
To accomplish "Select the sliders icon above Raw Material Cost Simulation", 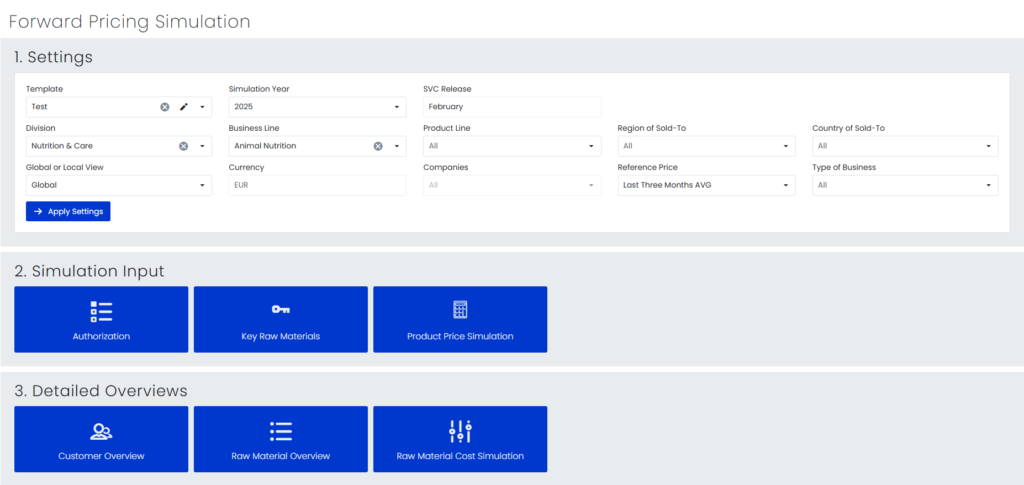I will click(x=460, y=431).
